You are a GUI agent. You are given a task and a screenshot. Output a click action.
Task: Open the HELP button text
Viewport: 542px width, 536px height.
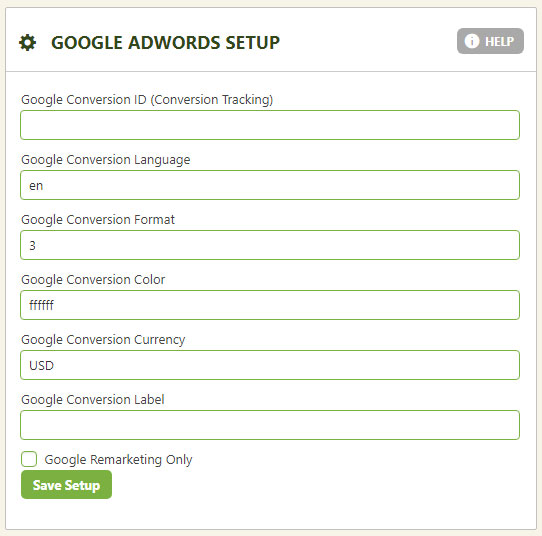(499, 41)
